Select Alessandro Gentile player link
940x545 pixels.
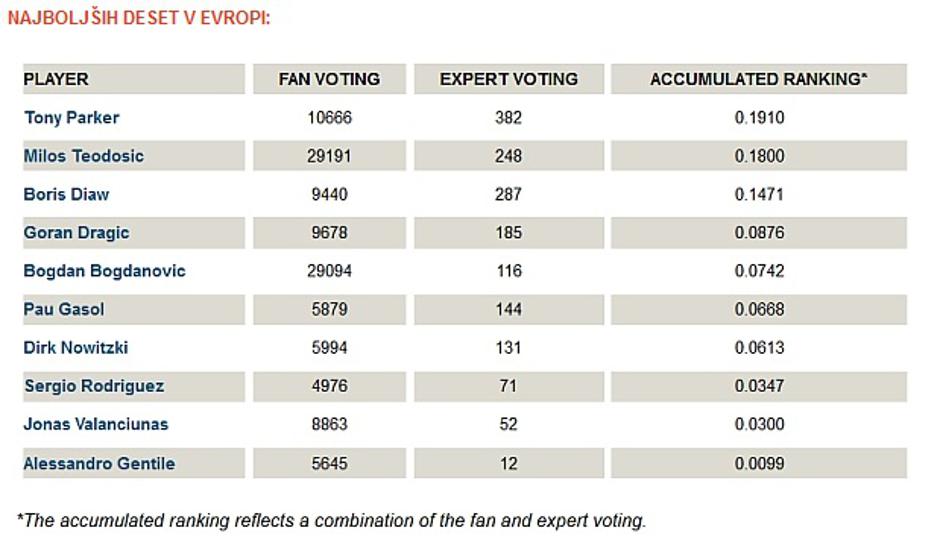pyautogui.click(x=99, y=463)
